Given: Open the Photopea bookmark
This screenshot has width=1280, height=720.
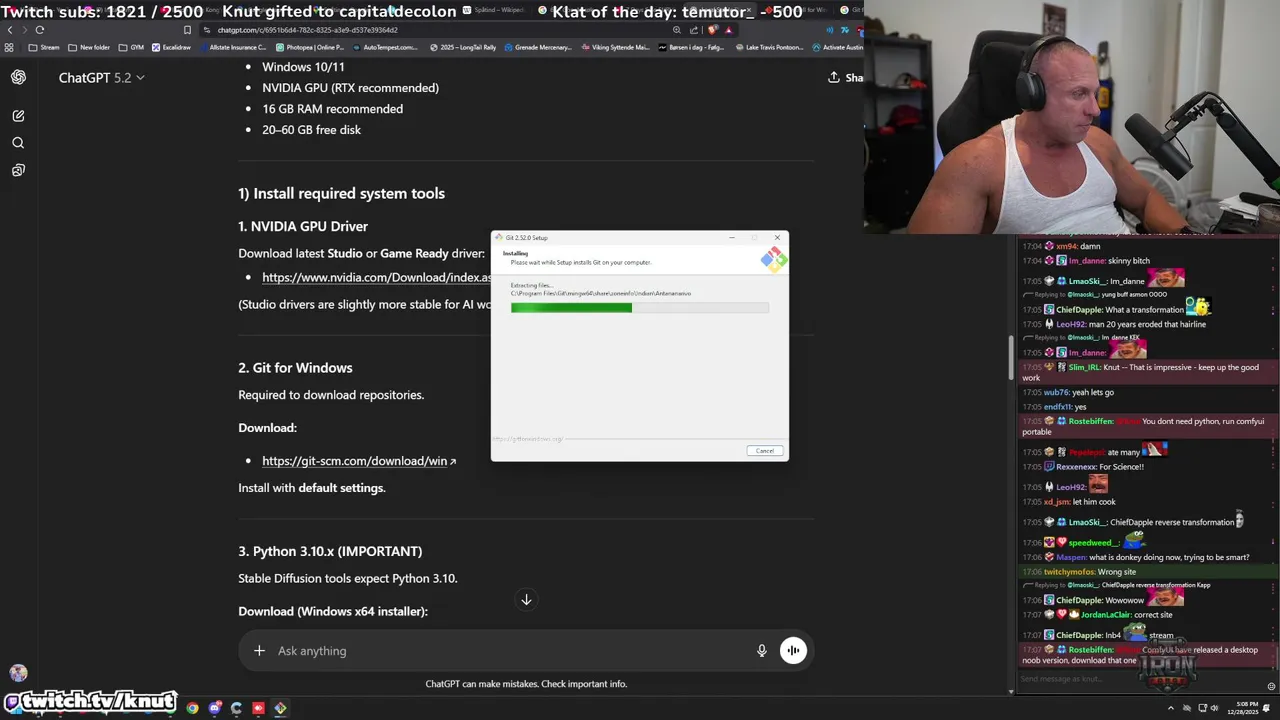Looking at the screenshot, I should 309,47.
